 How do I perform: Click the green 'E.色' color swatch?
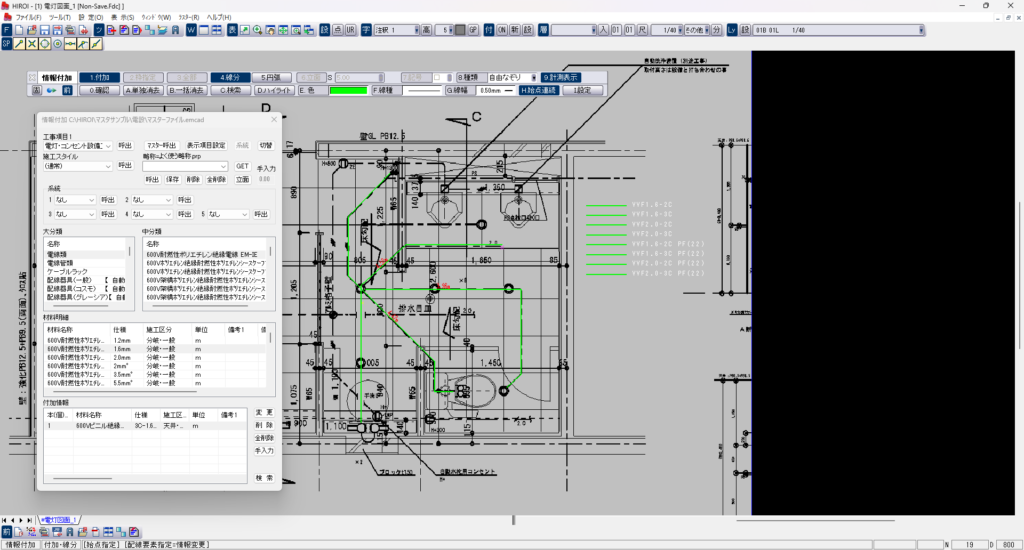tap(347, 90)
